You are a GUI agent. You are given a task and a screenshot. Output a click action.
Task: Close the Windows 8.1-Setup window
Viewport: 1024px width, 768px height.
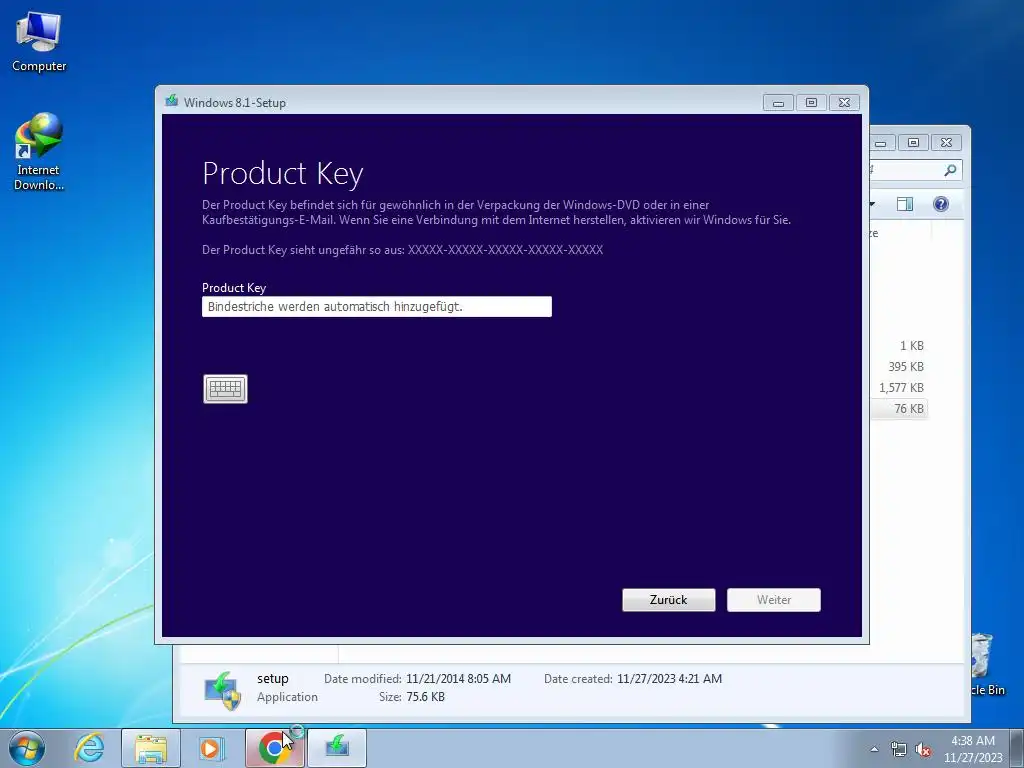pos(844,103)
